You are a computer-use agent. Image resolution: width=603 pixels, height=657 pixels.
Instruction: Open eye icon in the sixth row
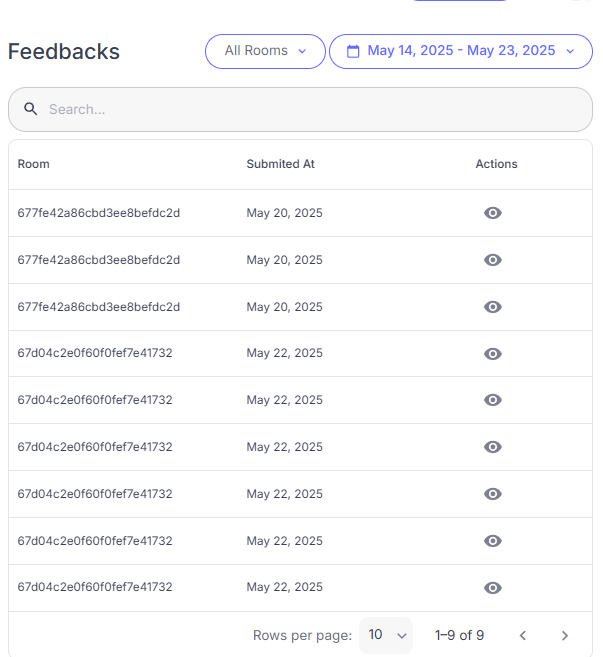click(492, 447)
